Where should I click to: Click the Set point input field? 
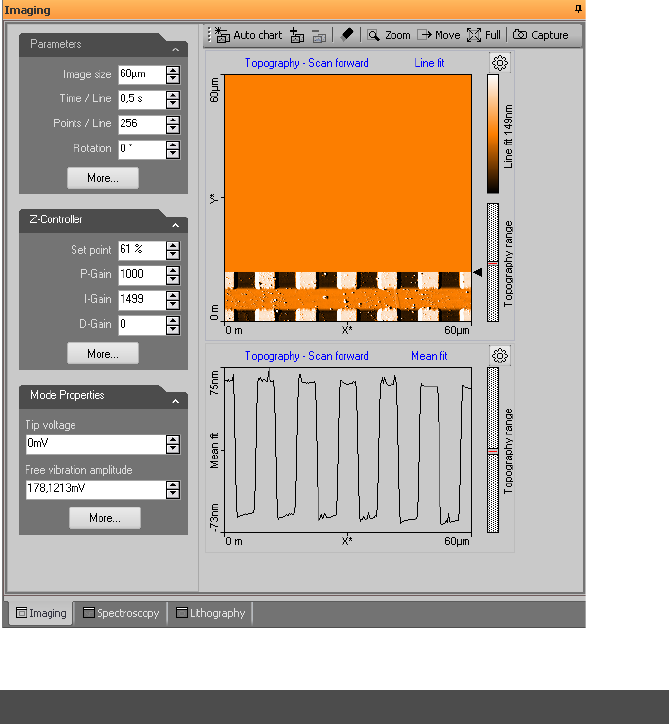click(142, 250)
